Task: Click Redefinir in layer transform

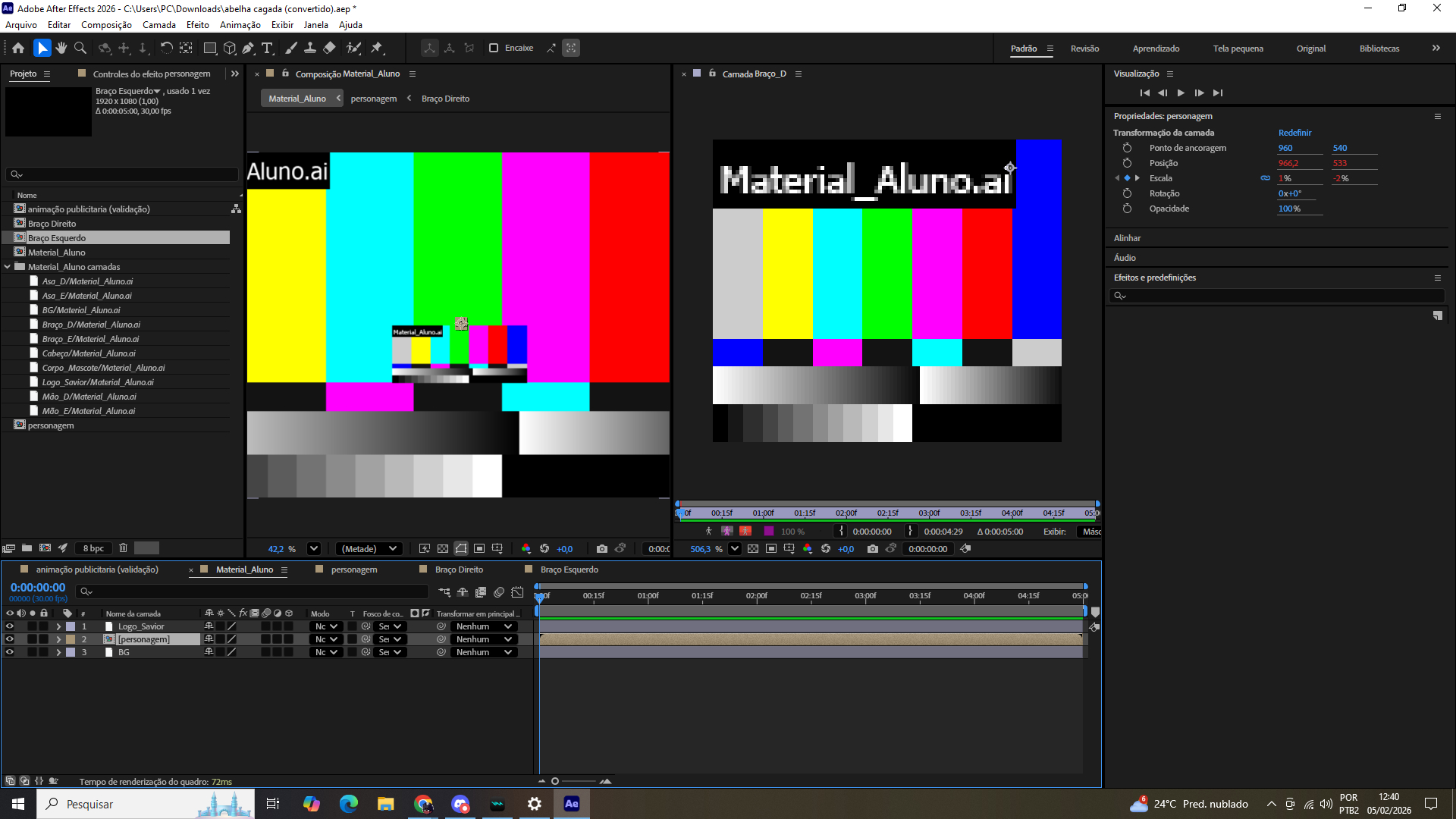Action: (1294, 133)
